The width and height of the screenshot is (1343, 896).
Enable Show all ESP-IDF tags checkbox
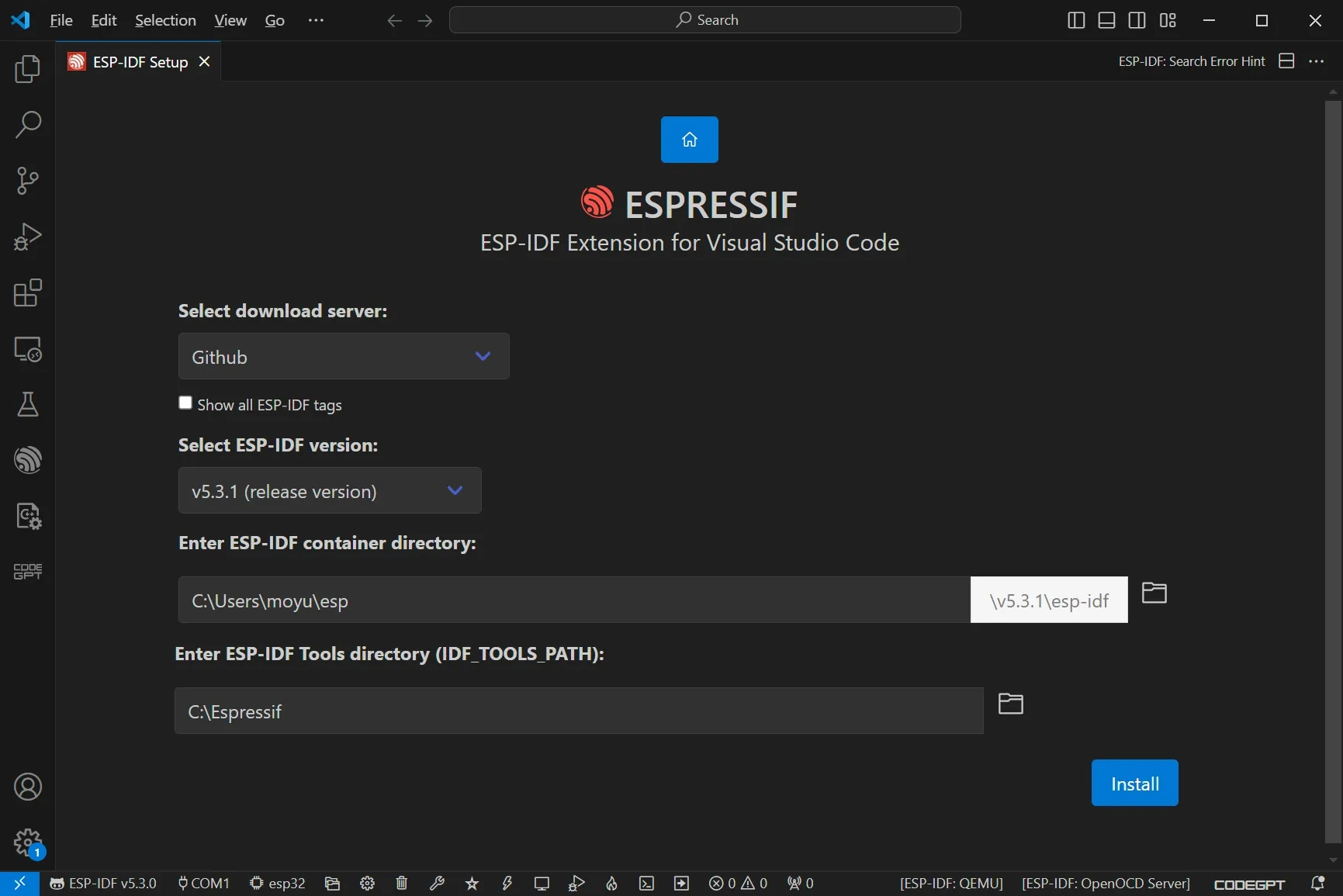pyautogui.click(x=185, y=403)
